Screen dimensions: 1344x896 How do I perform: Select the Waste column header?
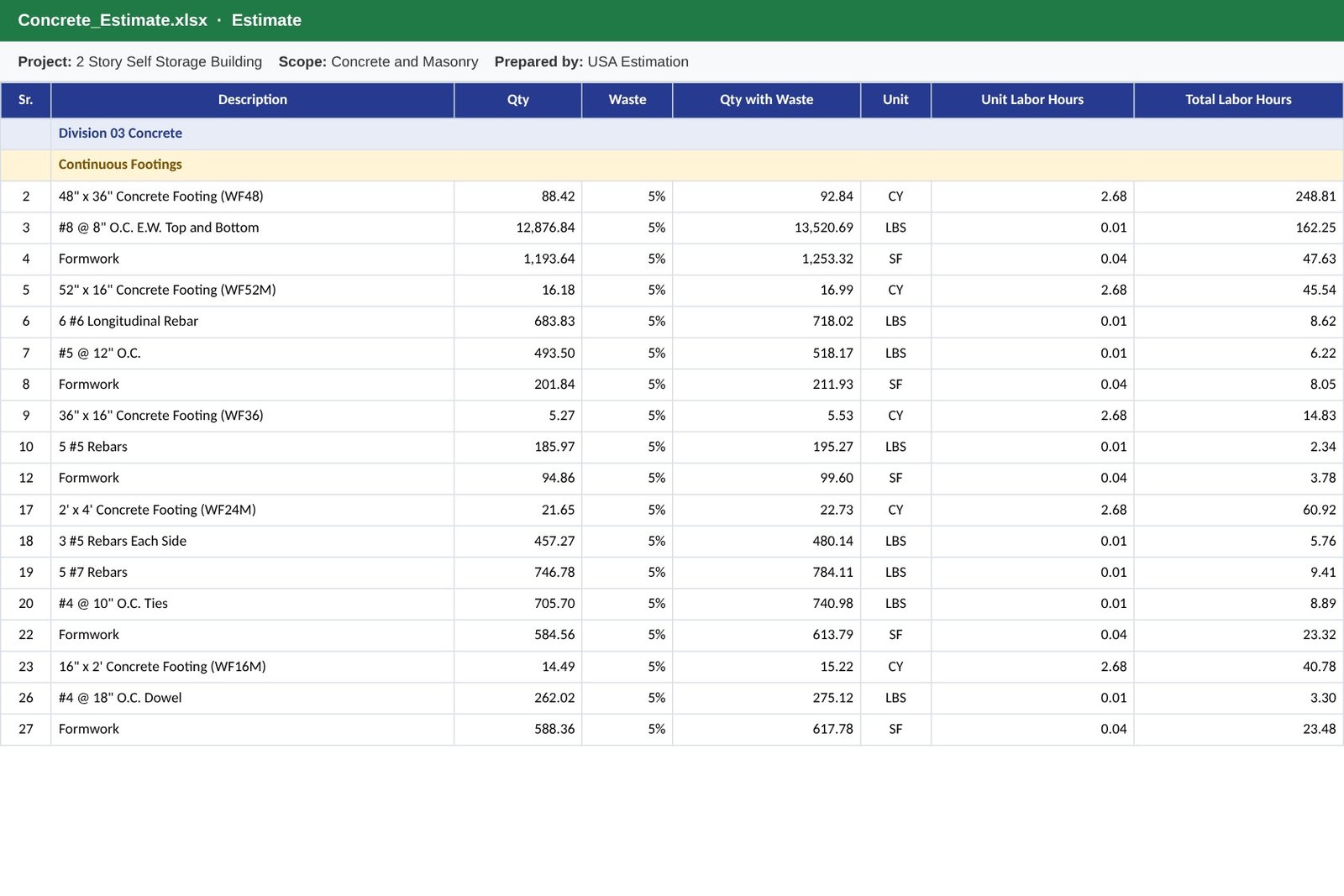click(627, 100)
